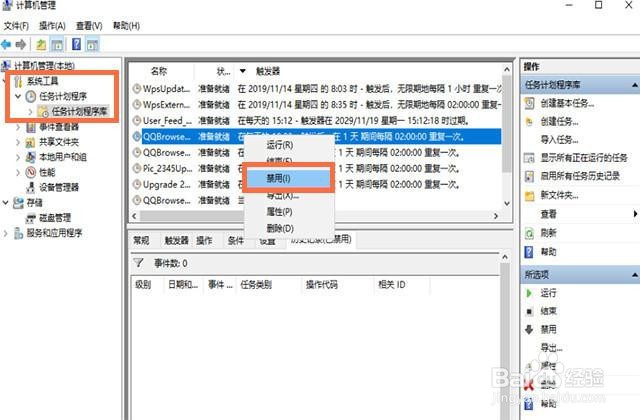Select 系统工具 in the tree
Viewport: 640px width, 420px height.
pos(42,81)
